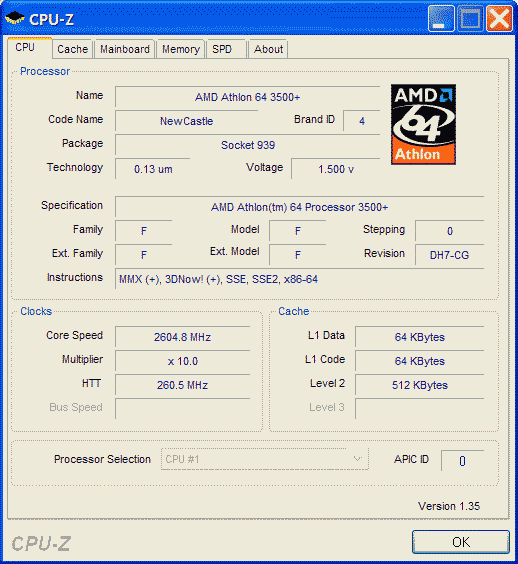The height and width of the screenshot is (564, 518).
Task: Minimize the CPU-Z window
Action: click(x=441, y=18)
